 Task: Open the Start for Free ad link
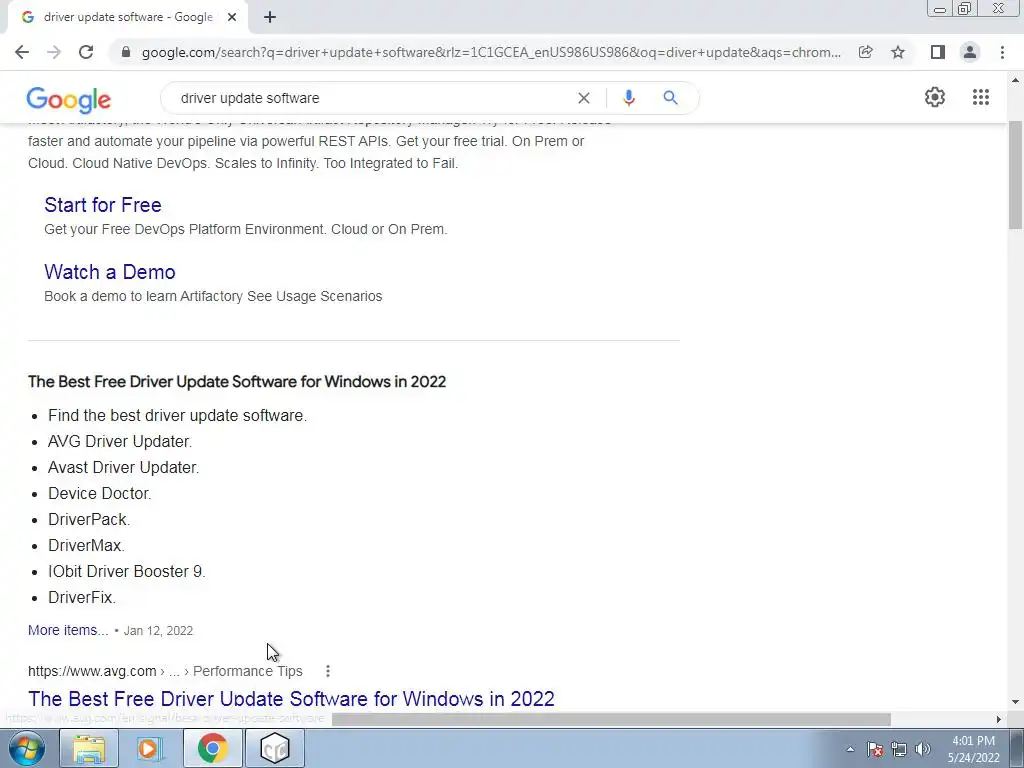(x=103, y=205)
